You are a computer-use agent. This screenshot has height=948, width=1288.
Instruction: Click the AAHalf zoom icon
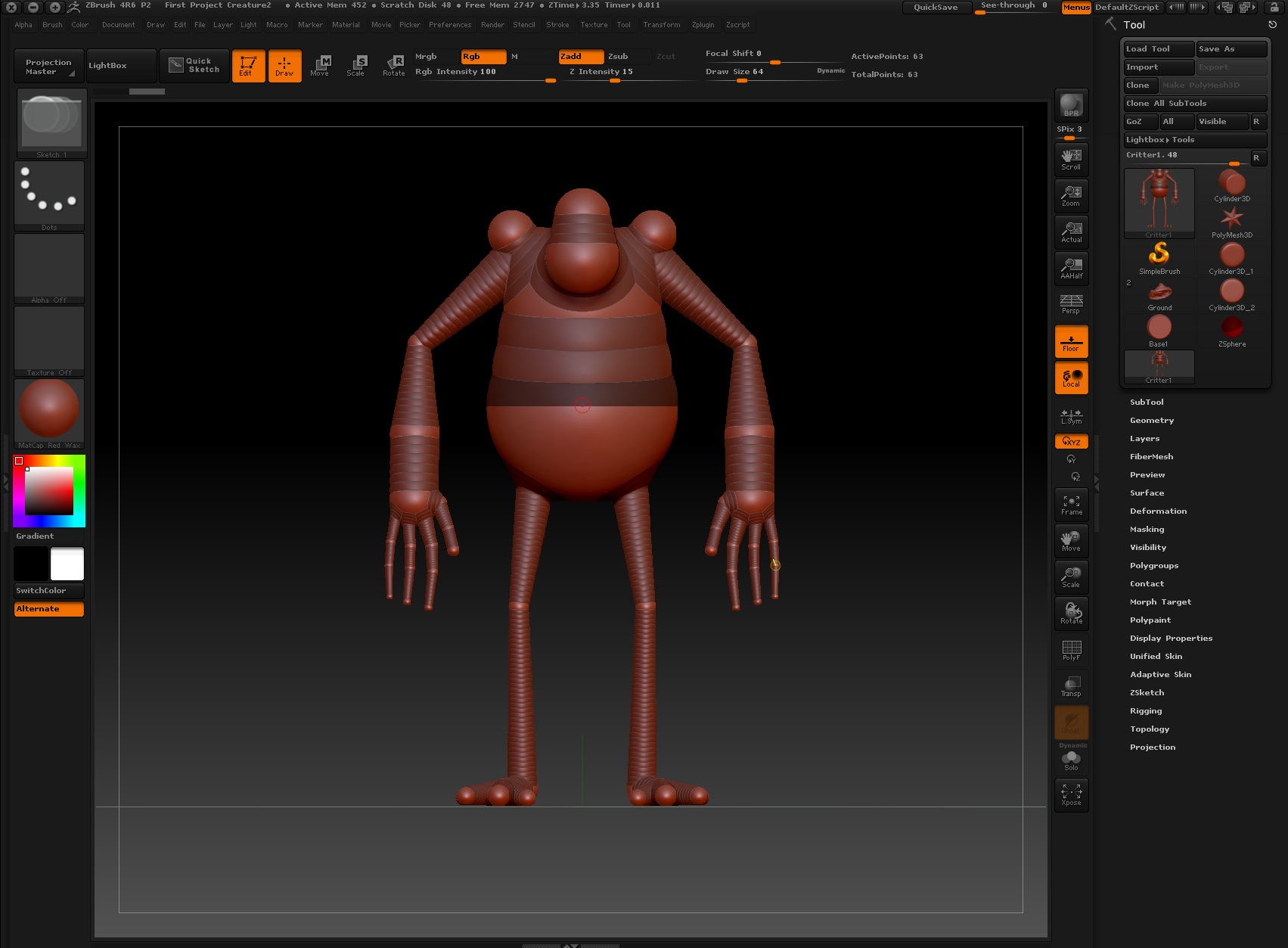pyautogui.click(x=1071, y=269)
